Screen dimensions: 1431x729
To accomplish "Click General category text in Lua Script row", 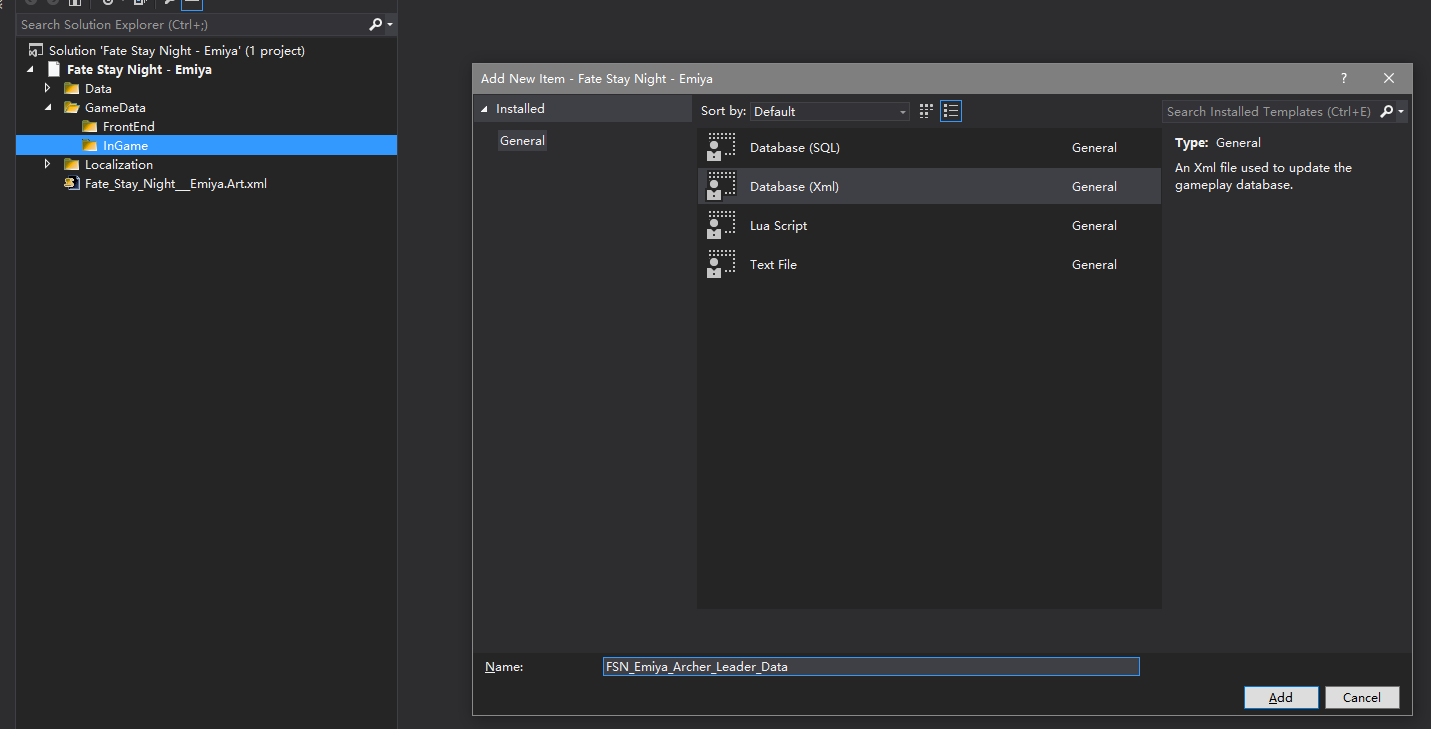I will click(x=1094, y=226).
